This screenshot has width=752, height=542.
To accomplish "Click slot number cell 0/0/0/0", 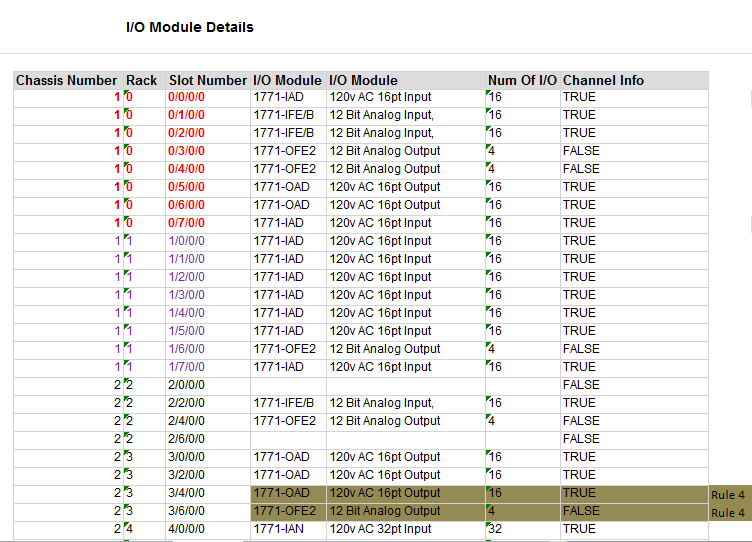I will point(208,97).
